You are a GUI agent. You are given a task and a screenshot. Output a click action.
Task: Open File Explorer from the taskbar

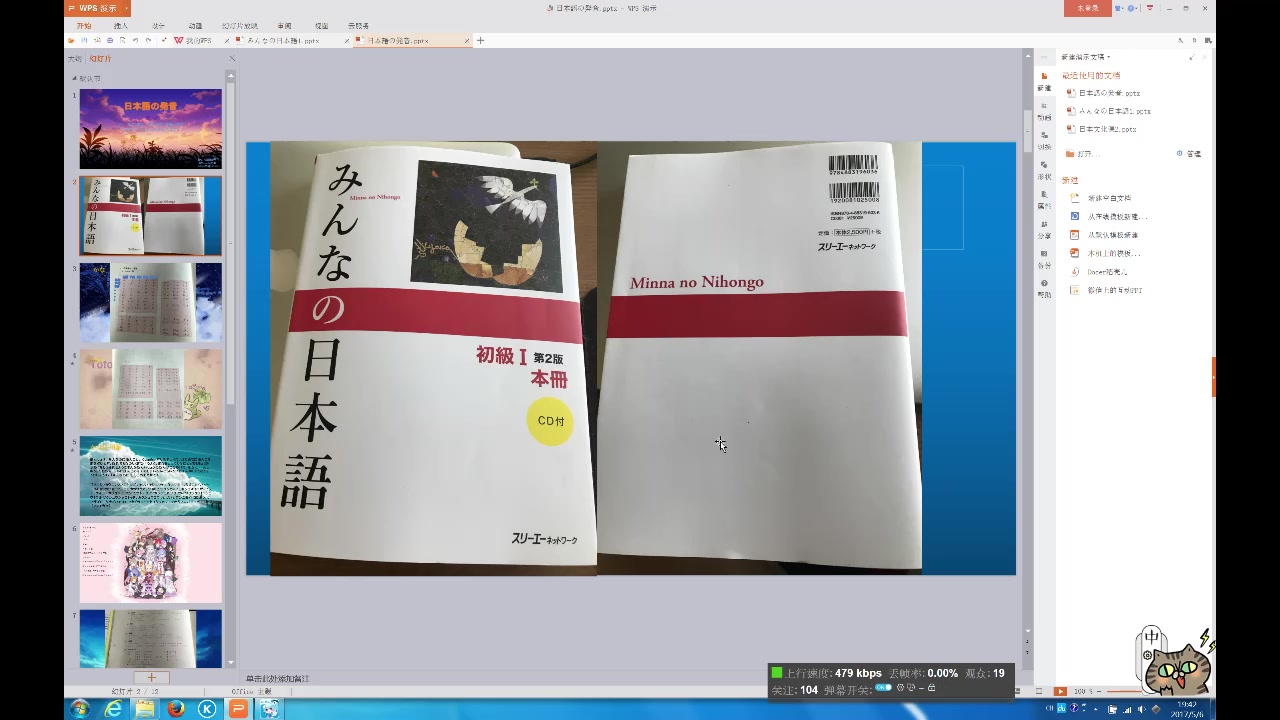pos(145,709)
